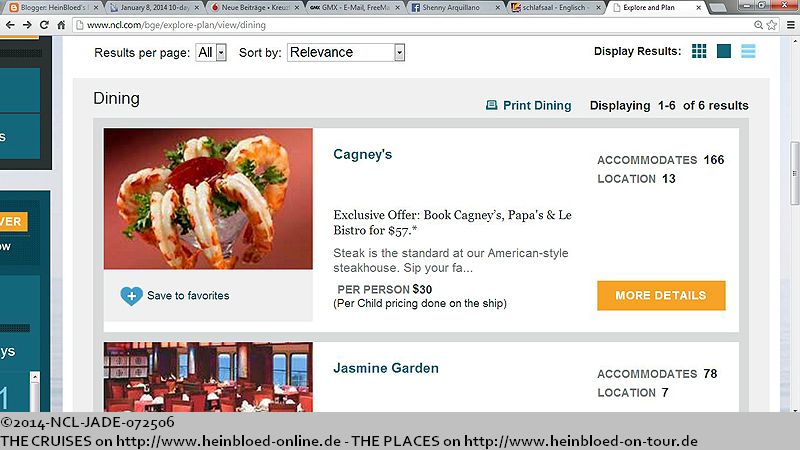Open the Jasmine Garden restaurant link
The width and height of the screenshot is (800, 450).
point(386,368)
